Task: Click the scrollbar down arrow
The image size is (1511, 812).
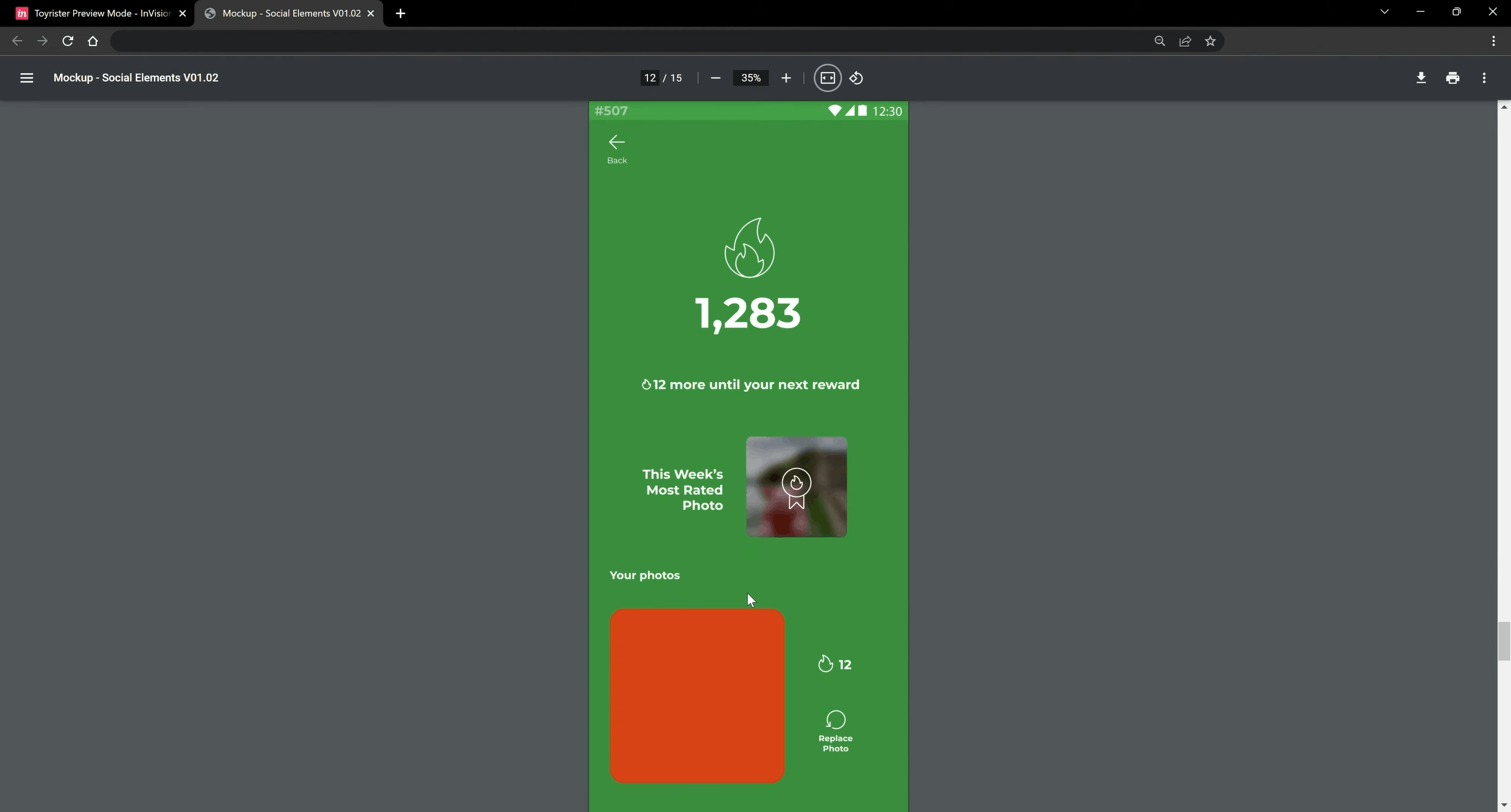Action: pyautogui.click(x=1504, y=806)
